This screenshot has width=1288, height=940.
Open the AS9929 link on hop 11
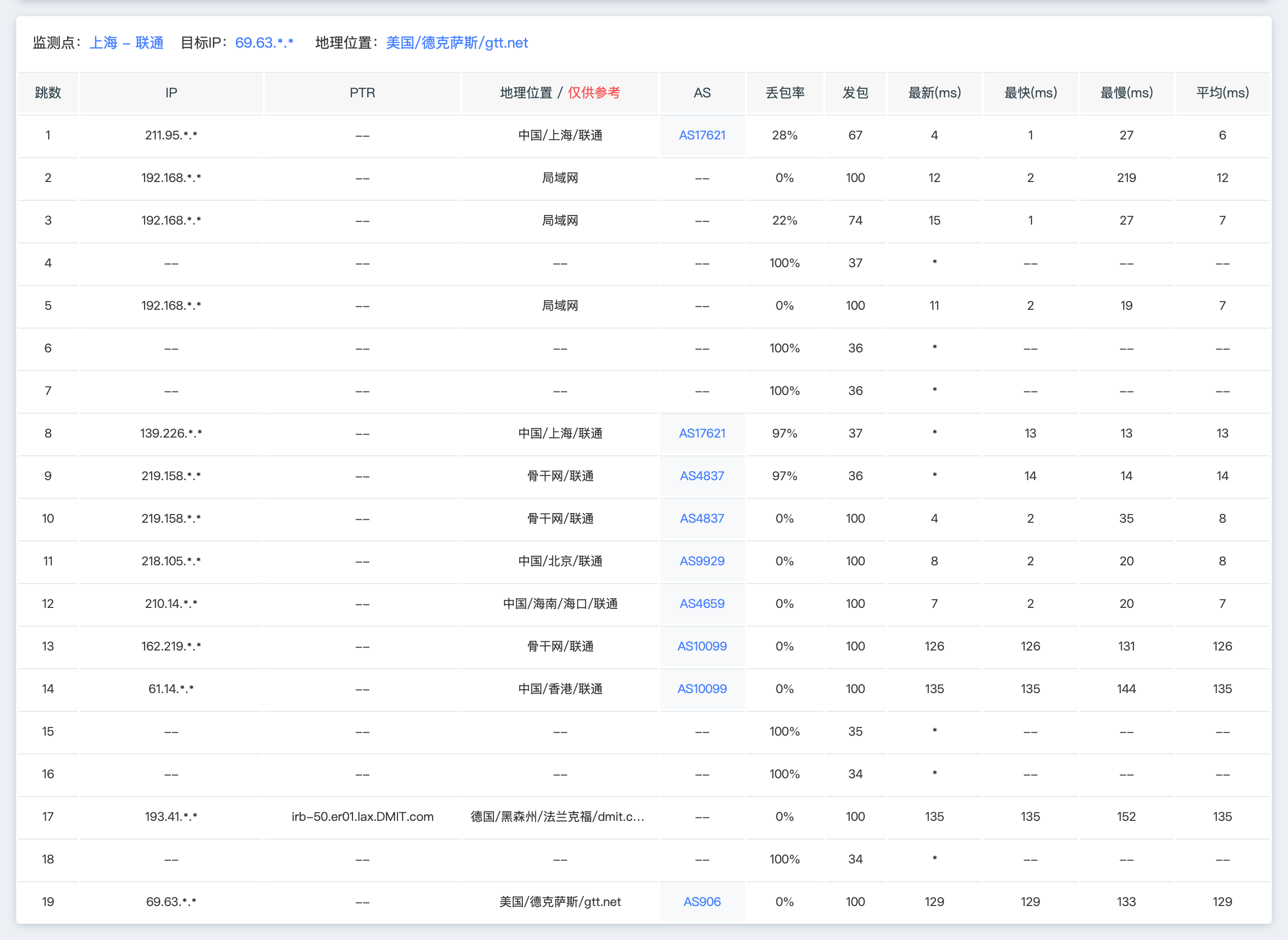(x=702, y=561)
